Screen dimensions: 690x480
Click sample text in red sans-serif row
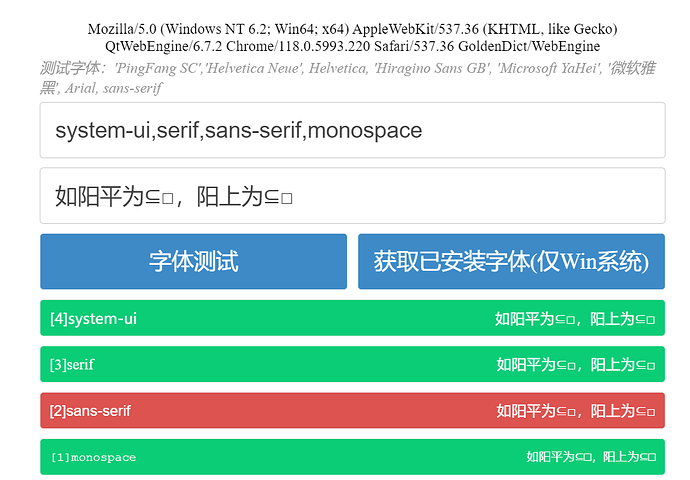pyautogui.click(x=575, y=411)
